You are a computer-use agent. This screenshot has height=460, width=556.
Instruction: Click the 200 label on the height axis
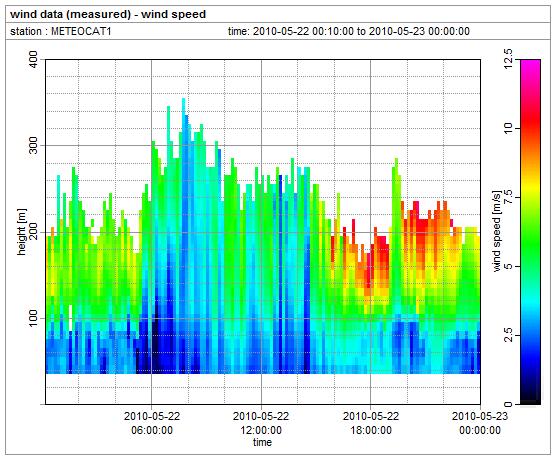[33, 232]
